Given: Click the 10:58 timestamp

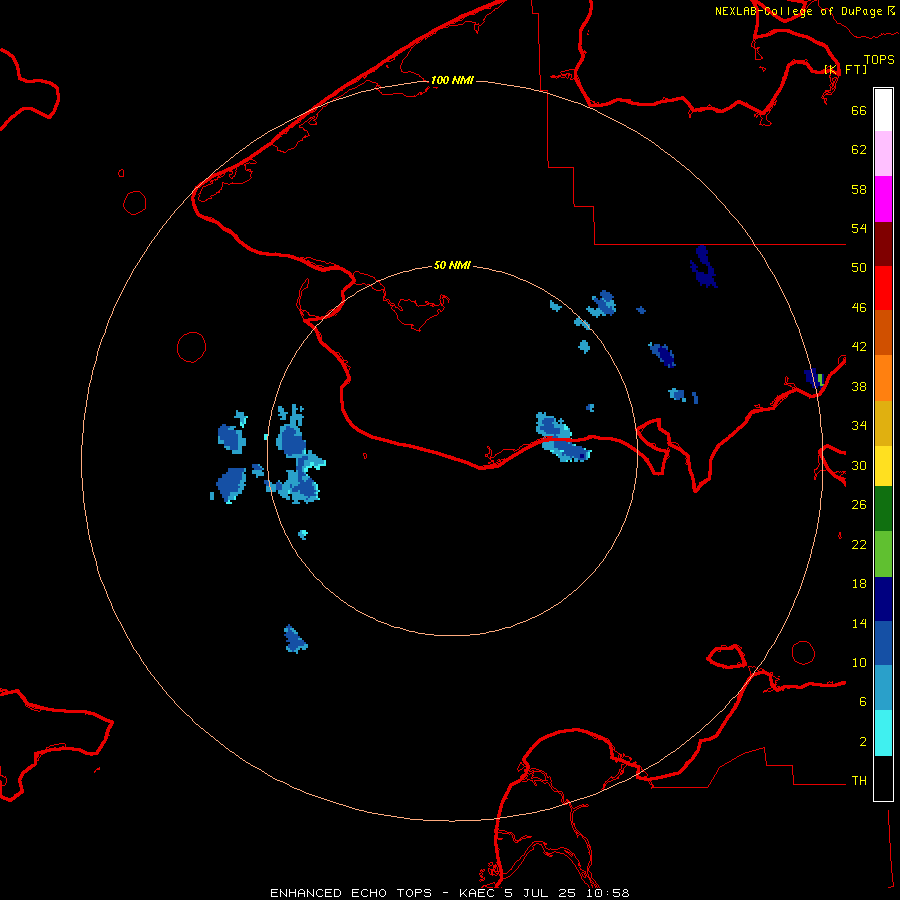Looking at the screenshot, I should (607, 893).
